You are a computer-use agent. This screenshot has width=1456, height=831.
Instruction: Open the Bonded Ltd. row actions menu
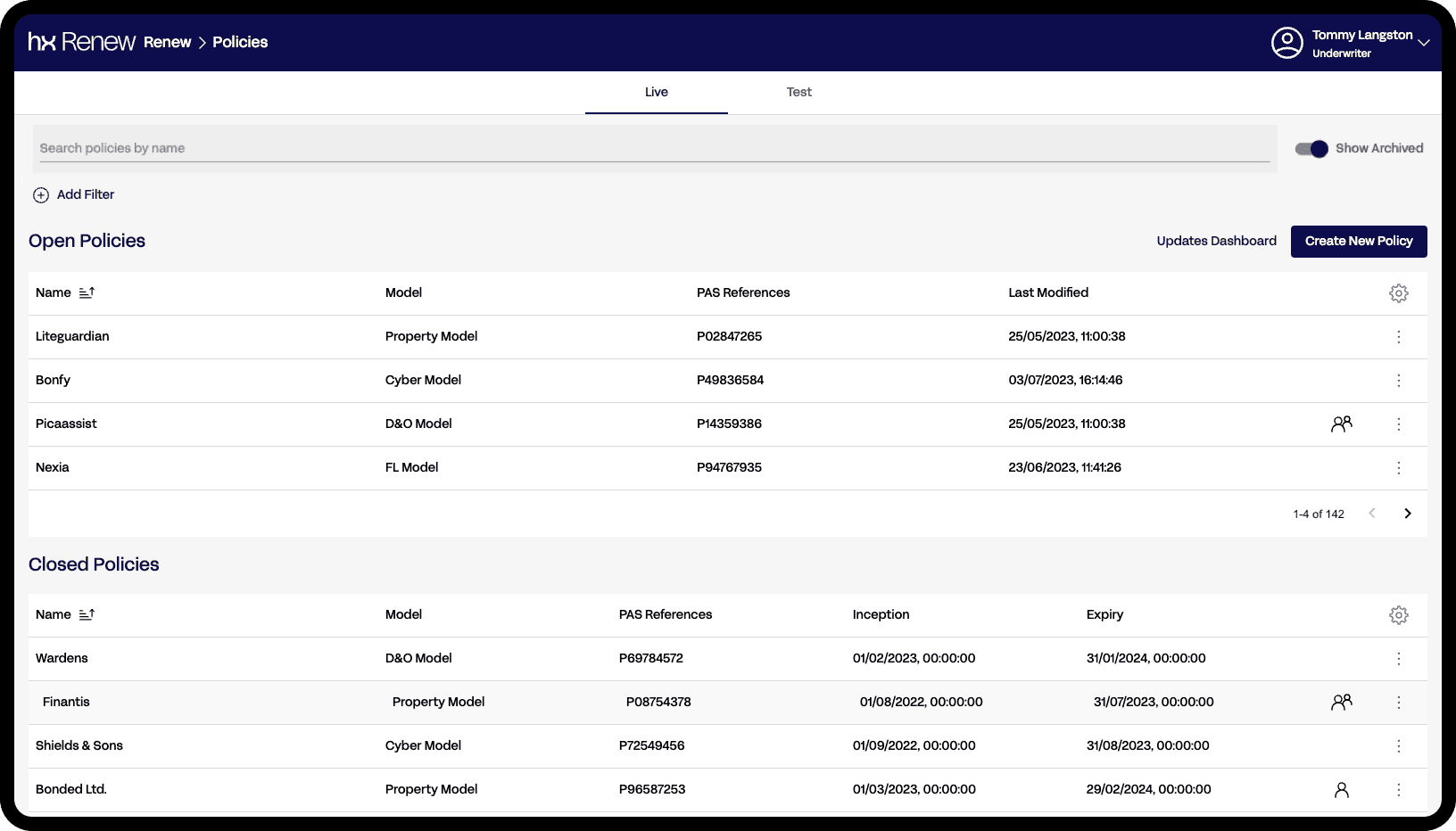1399,790
